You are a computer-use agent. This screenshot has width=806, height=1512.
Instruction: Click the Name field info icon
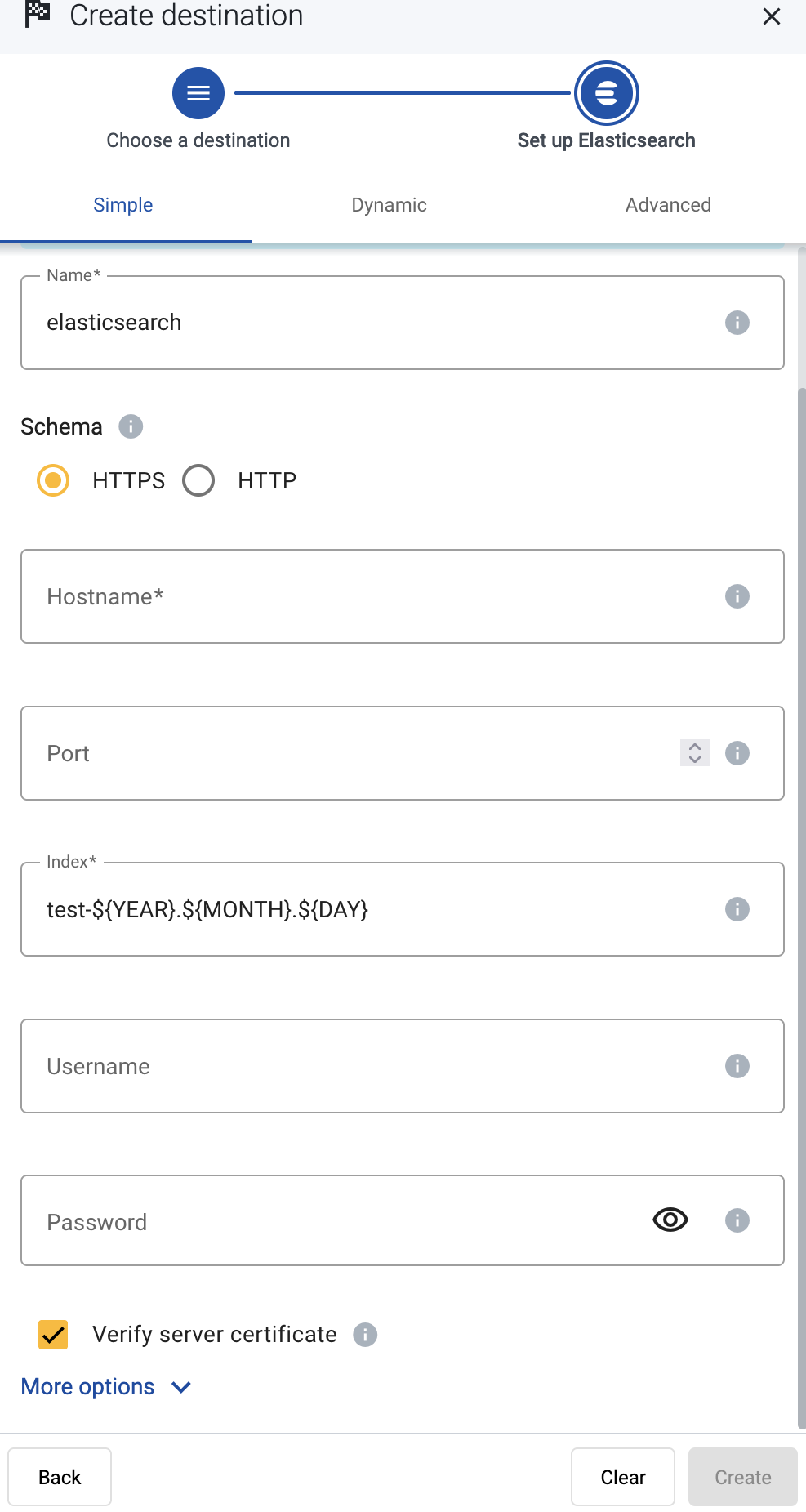(x=737, y=323)
